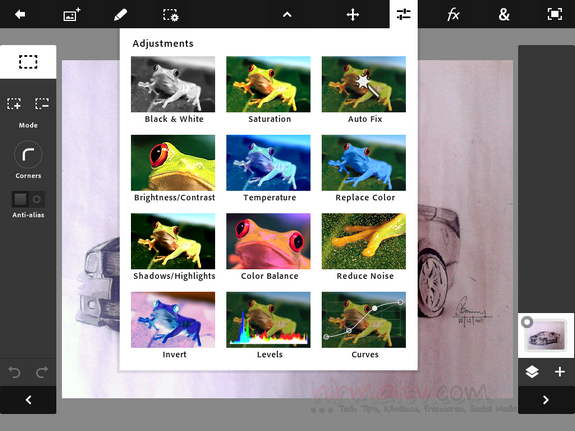Collapse the left tool panel arrow

[28, 400]
